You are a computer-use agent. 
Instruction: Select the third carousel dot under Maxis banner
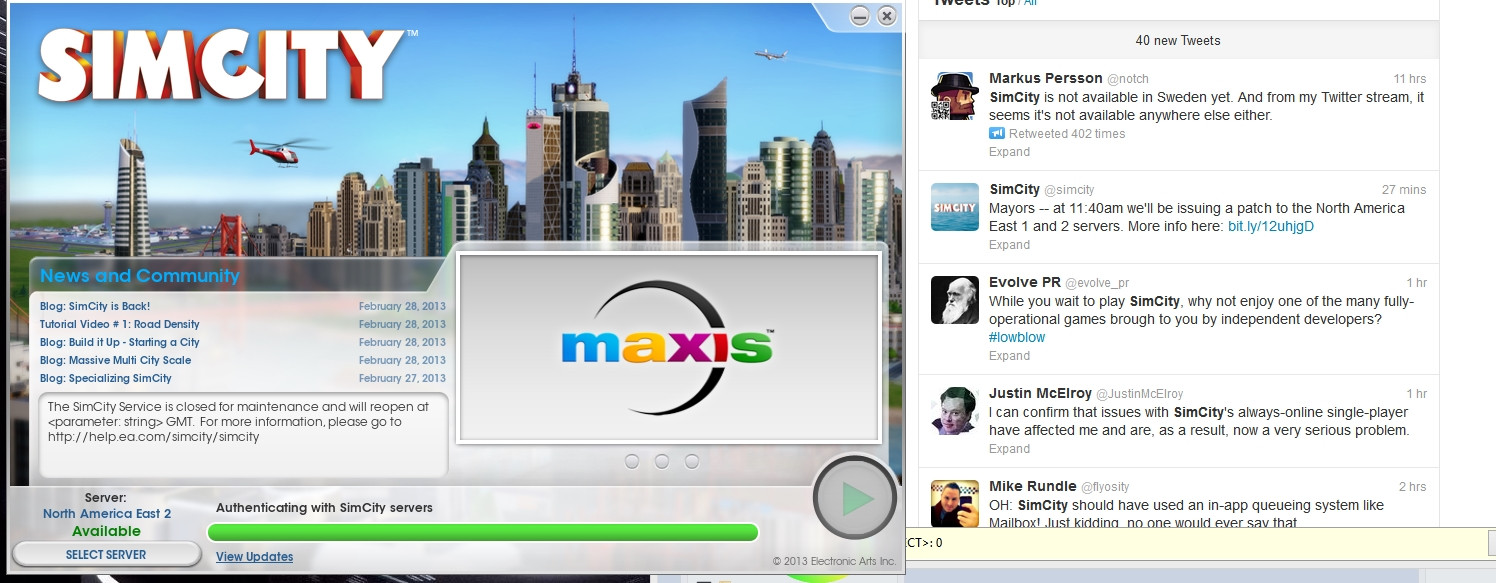(x=692, y=461)
